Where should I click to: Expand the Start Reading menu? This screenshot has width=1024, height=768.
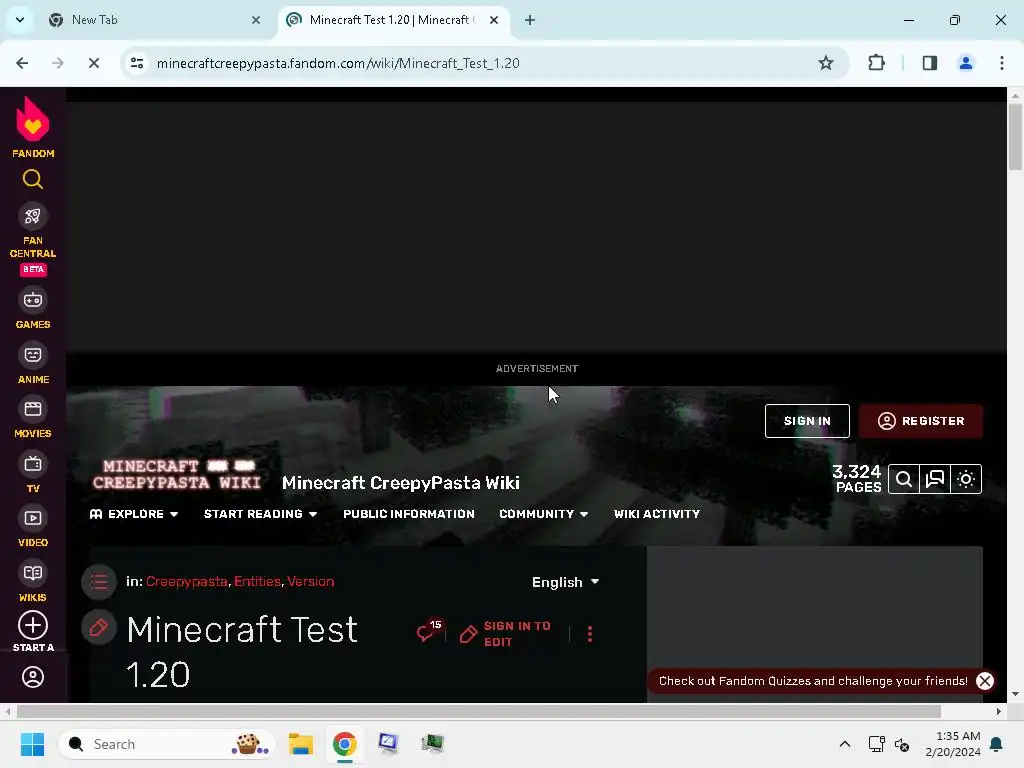(261, 514)
